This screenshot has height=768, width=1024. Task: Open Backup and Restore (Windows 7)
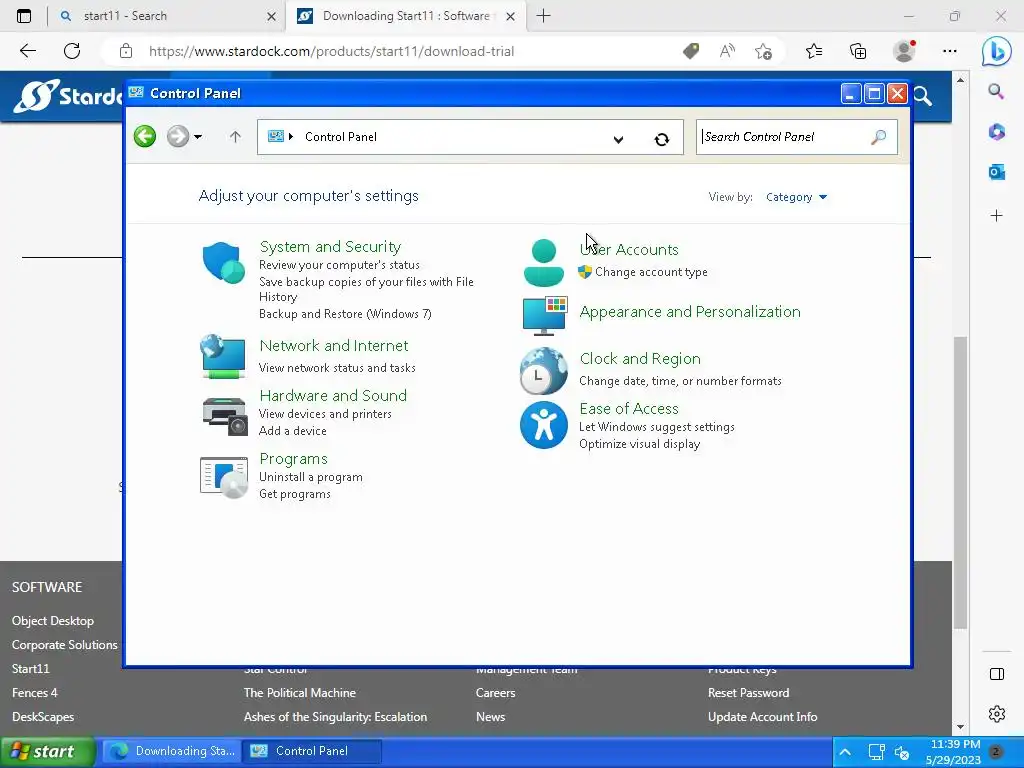345,314
